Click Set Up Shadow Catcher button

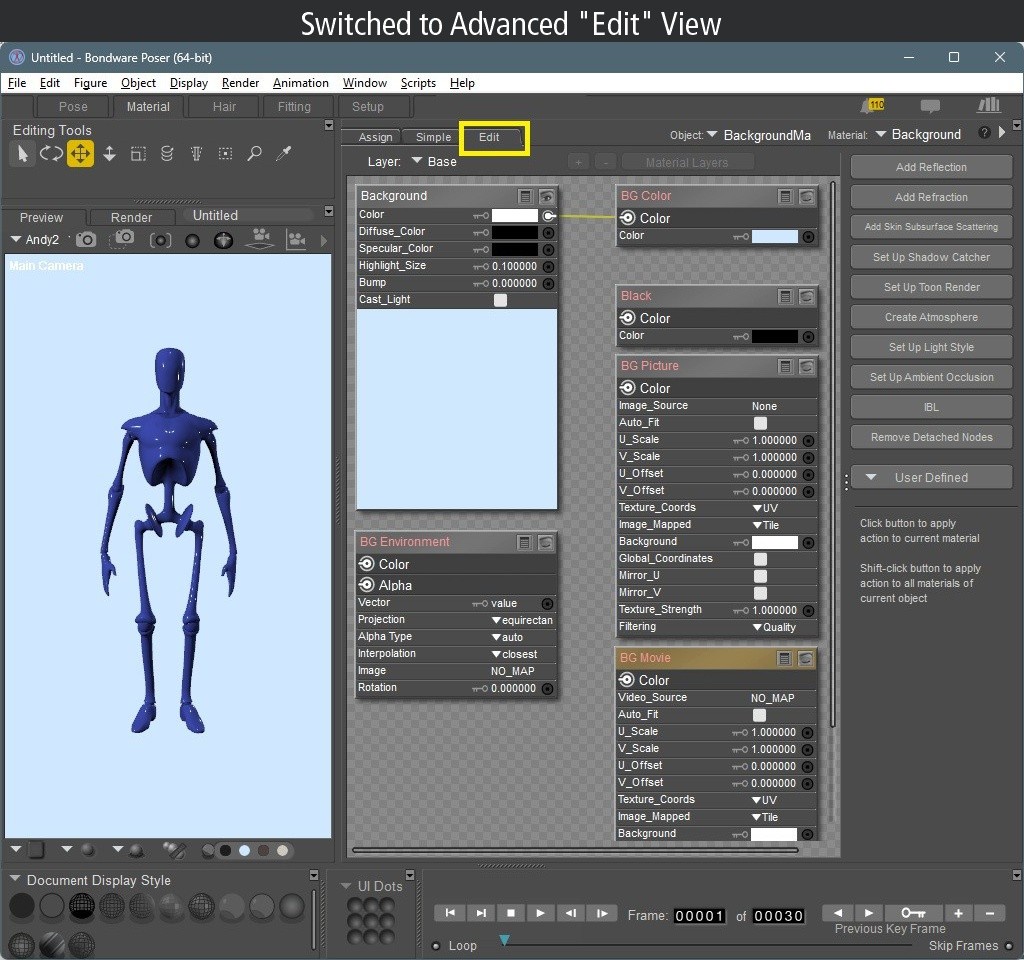coord(931,257)
